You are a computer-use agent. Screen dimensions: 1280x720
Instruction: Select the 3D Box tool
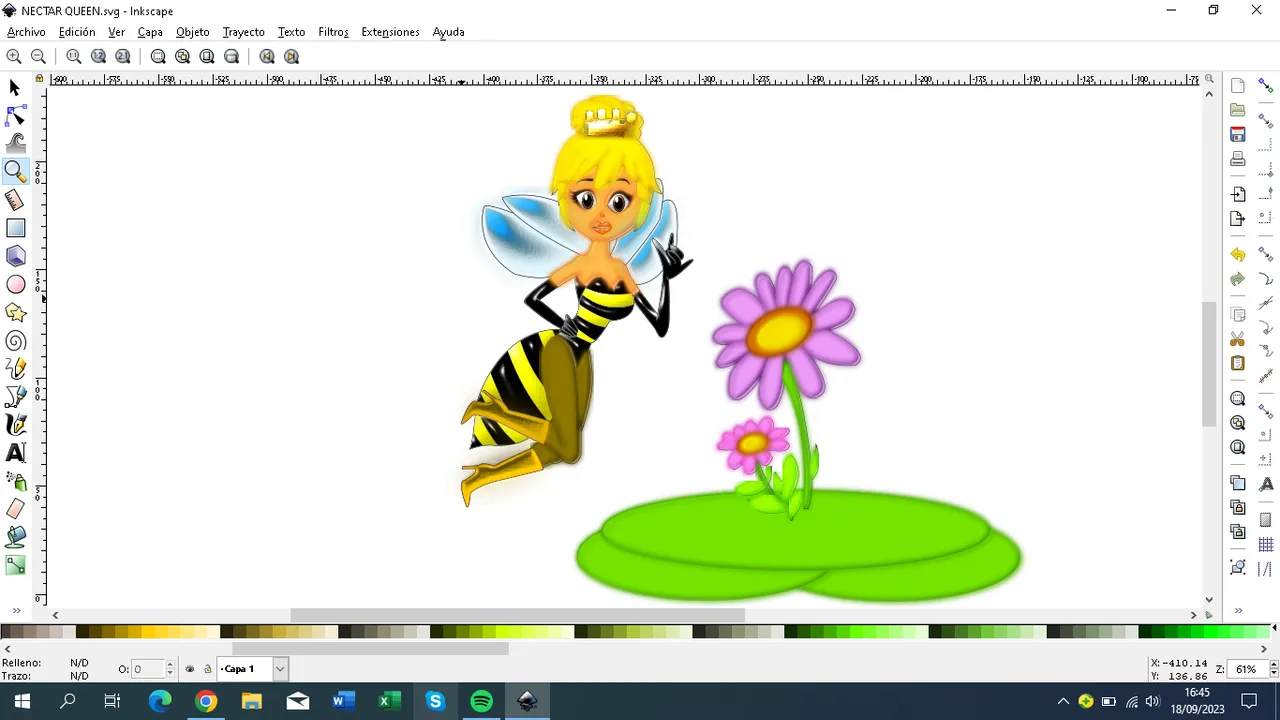tap(15, 256)
